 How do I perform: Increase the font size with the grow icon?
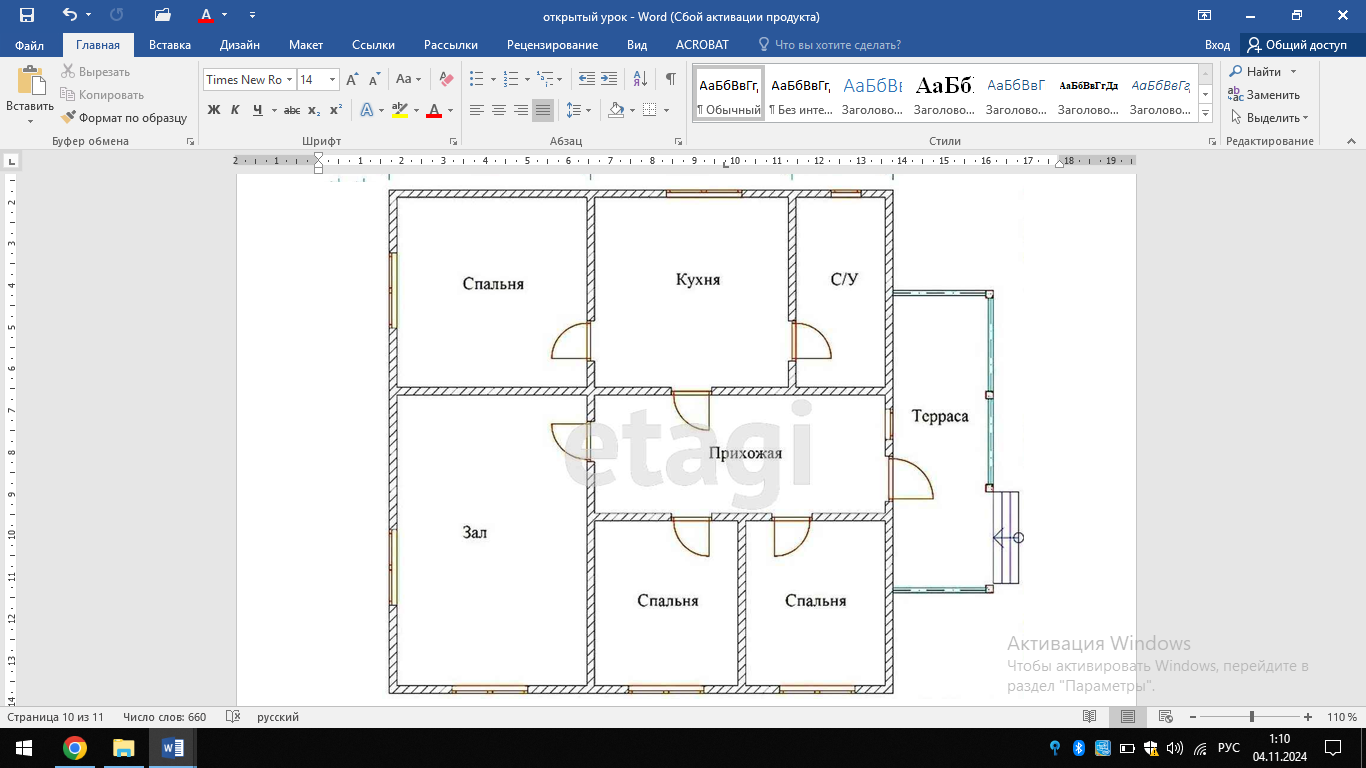click(x=352, y=79)
